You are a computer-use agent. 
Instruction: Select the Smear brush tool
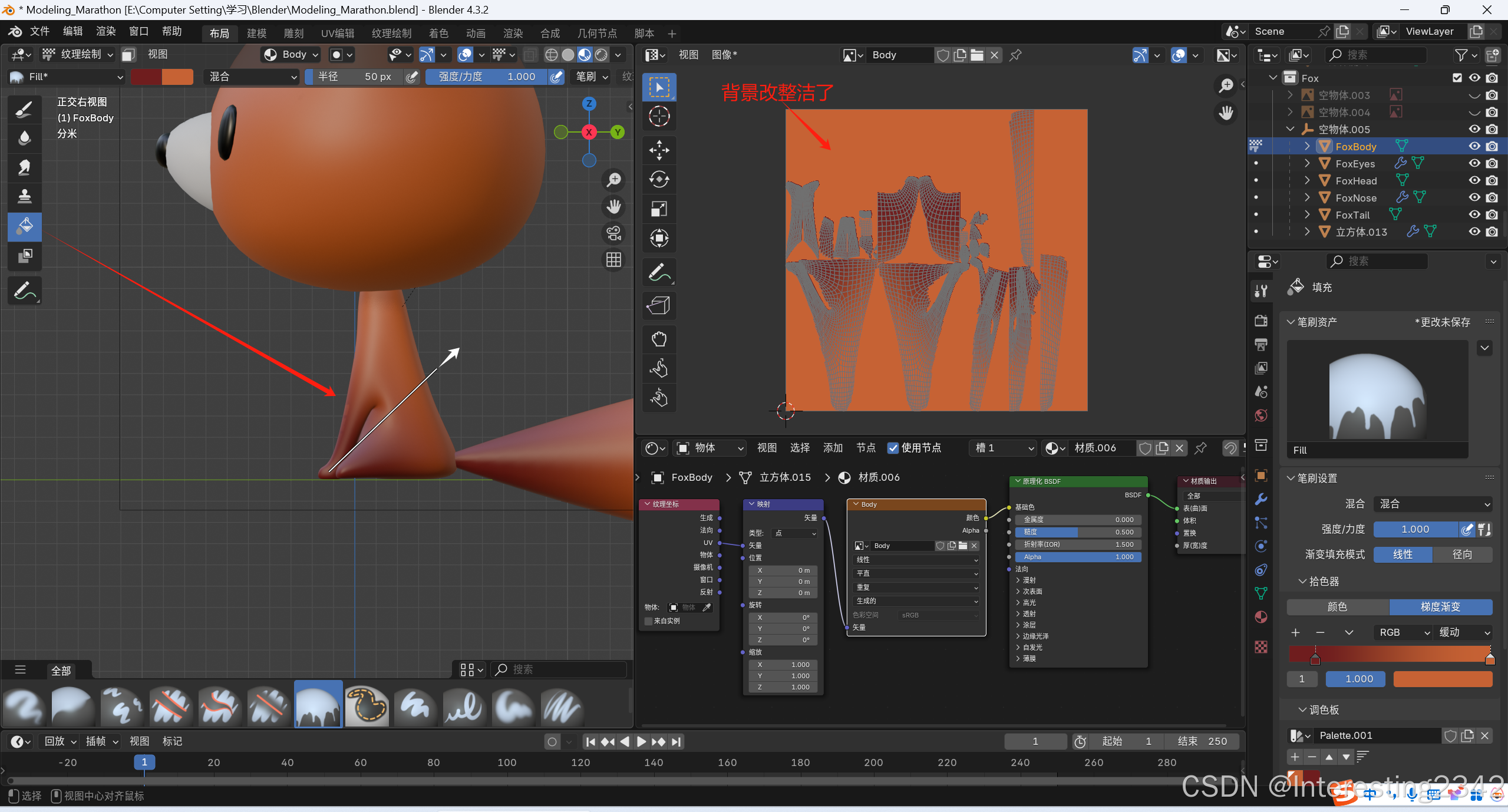(24, 167)
